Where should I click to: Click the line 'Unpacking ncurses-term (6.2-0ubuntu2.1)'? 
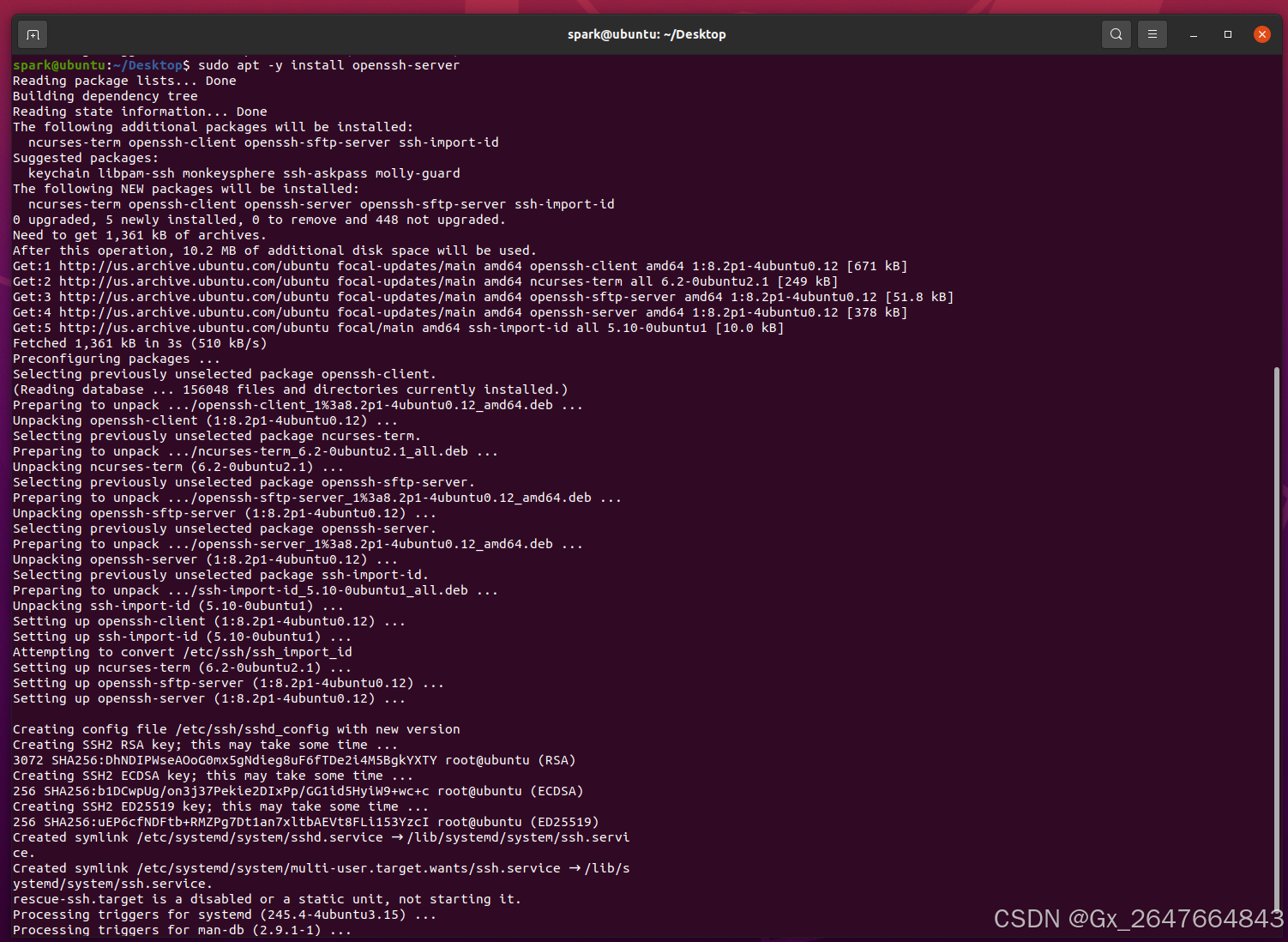[x=178, y=467]
